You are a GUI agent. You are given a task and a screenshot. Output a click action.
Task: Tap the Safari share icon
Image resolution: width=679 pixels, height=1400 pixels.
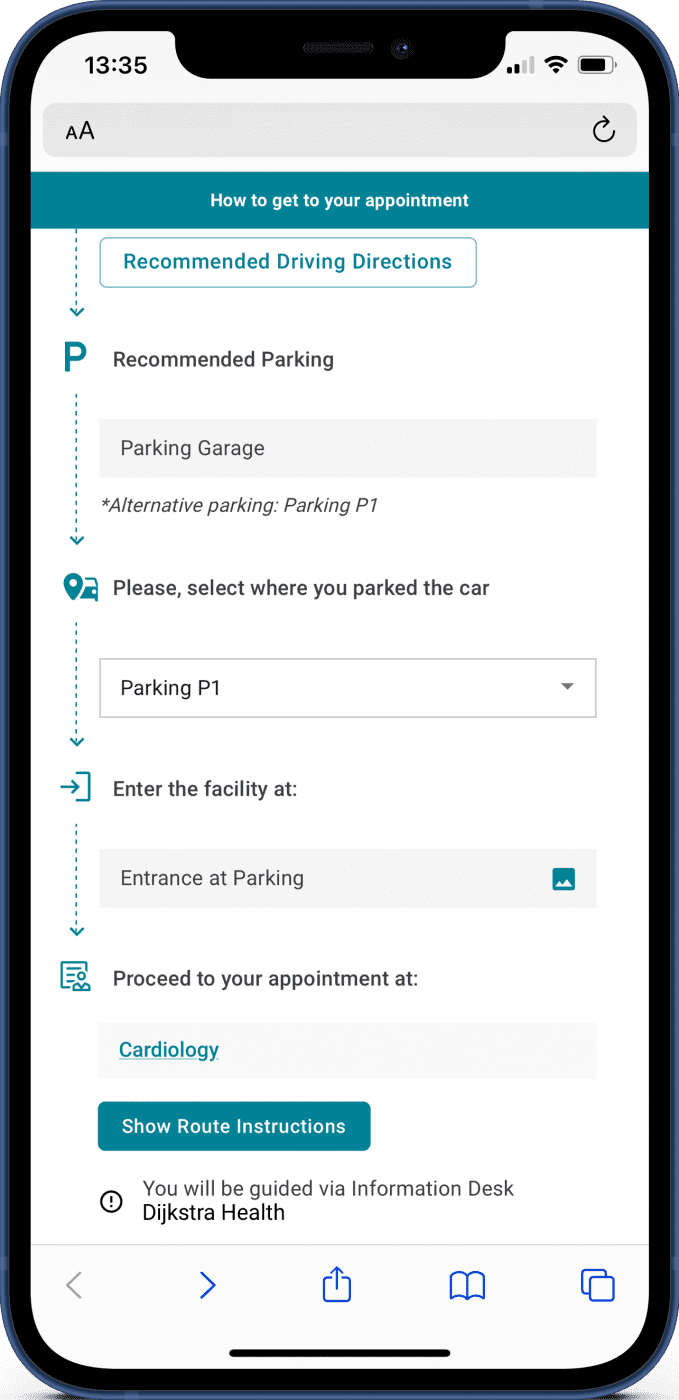337,1285
